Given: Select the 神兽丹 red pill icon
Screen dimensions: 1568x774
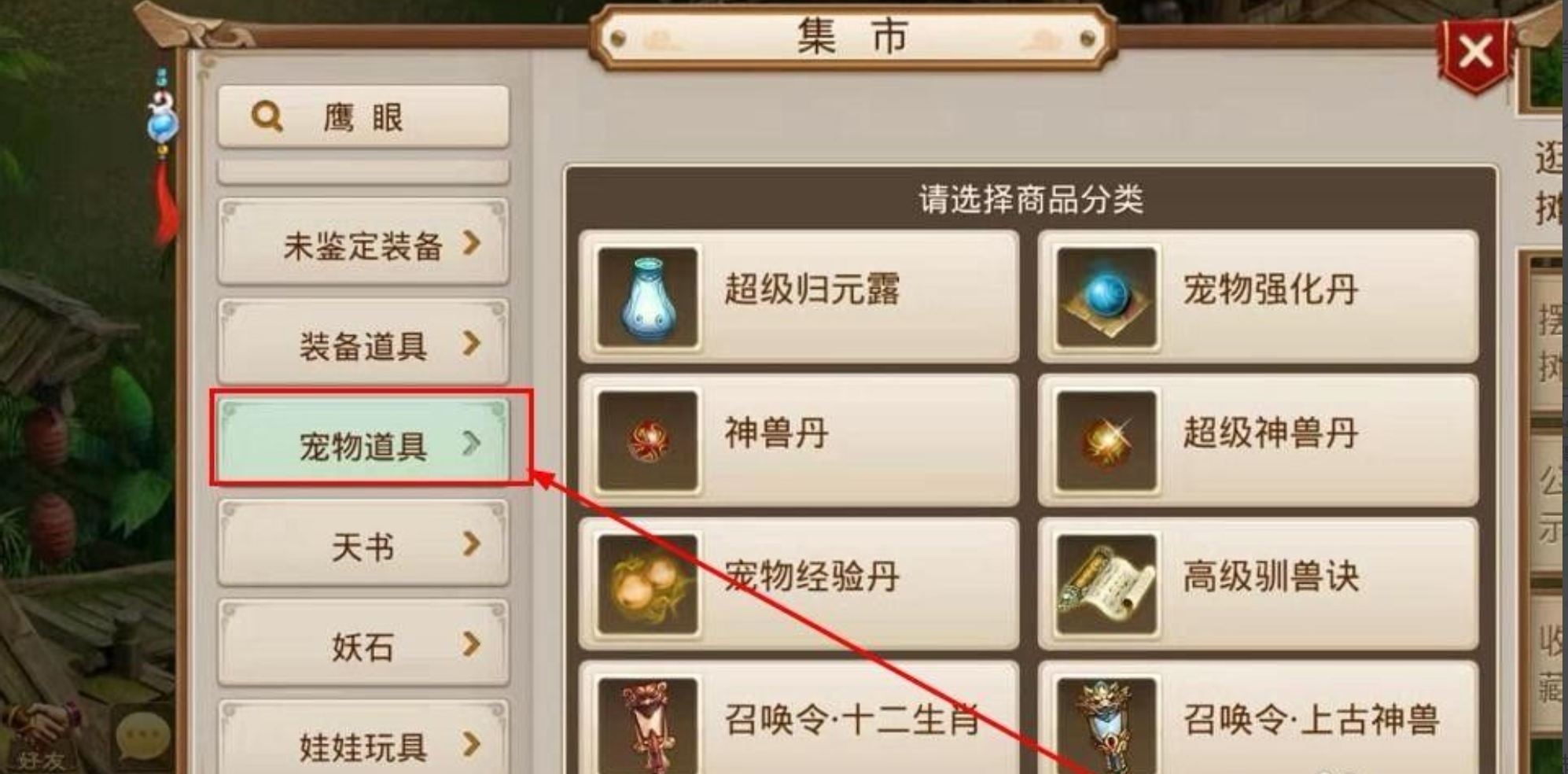Looking at the screenshot, I should click(648, 440).
